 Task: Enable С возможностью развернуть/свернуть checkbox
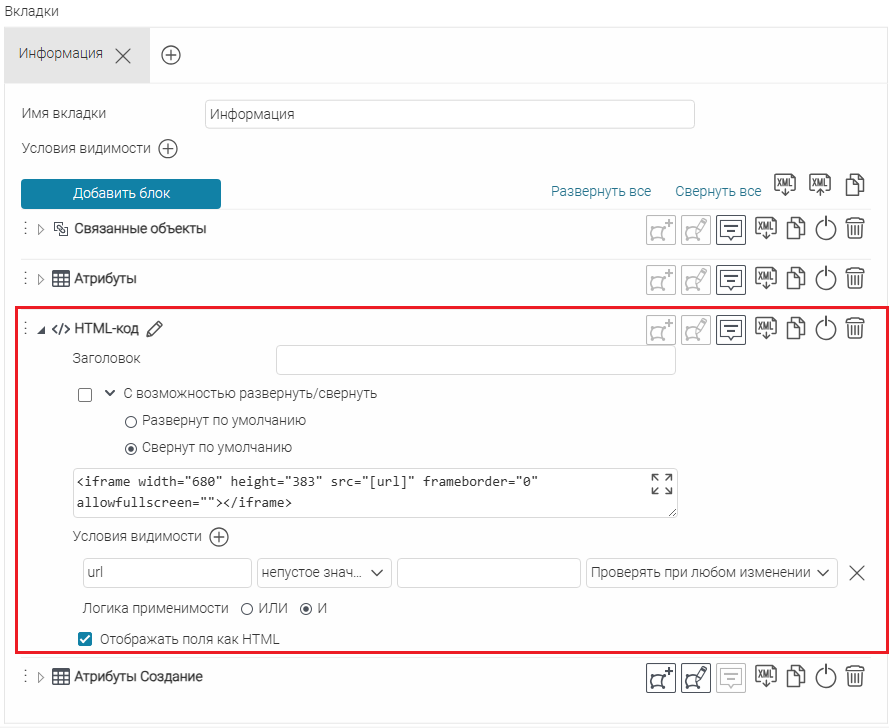[x=85, y=394]
